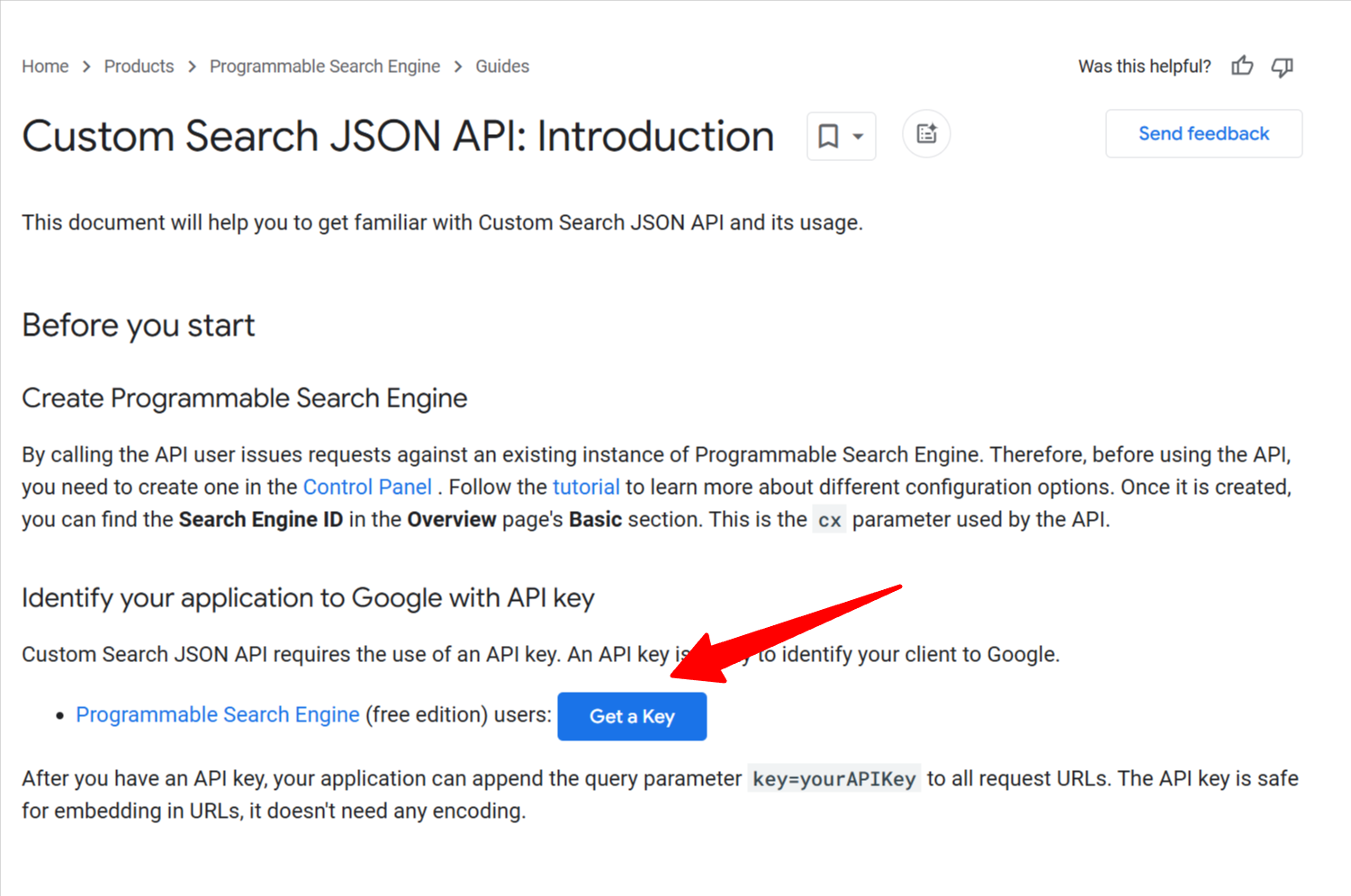Click the Was this helpful? text
The width and height of the screenshot is (1351, 896).
pos(1144,67)
